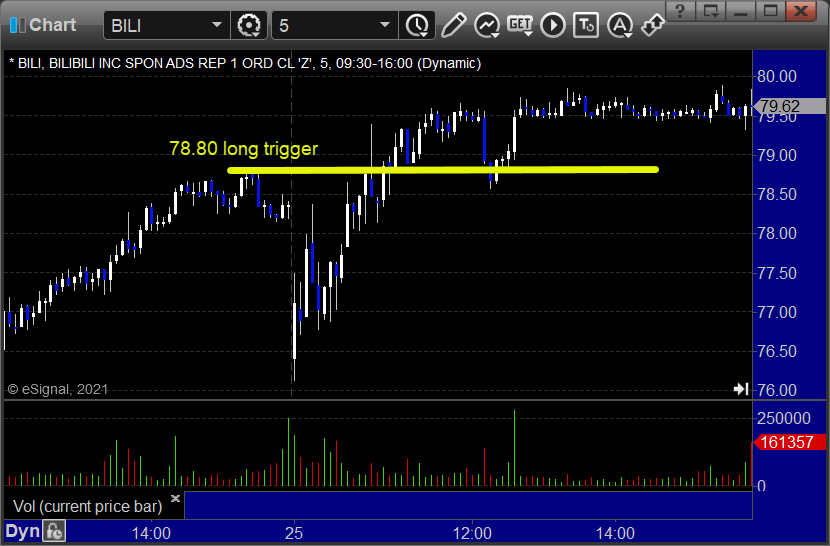Click the chart title BILI BILIBILI INC text
Image resolution: width=830 pixels, height=546 pixels.
click(x=245, y=64)
